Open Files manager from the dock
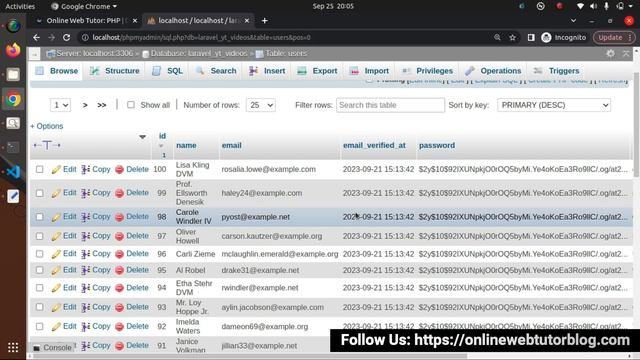The image size is (640, 360). (x=13, y=75)
